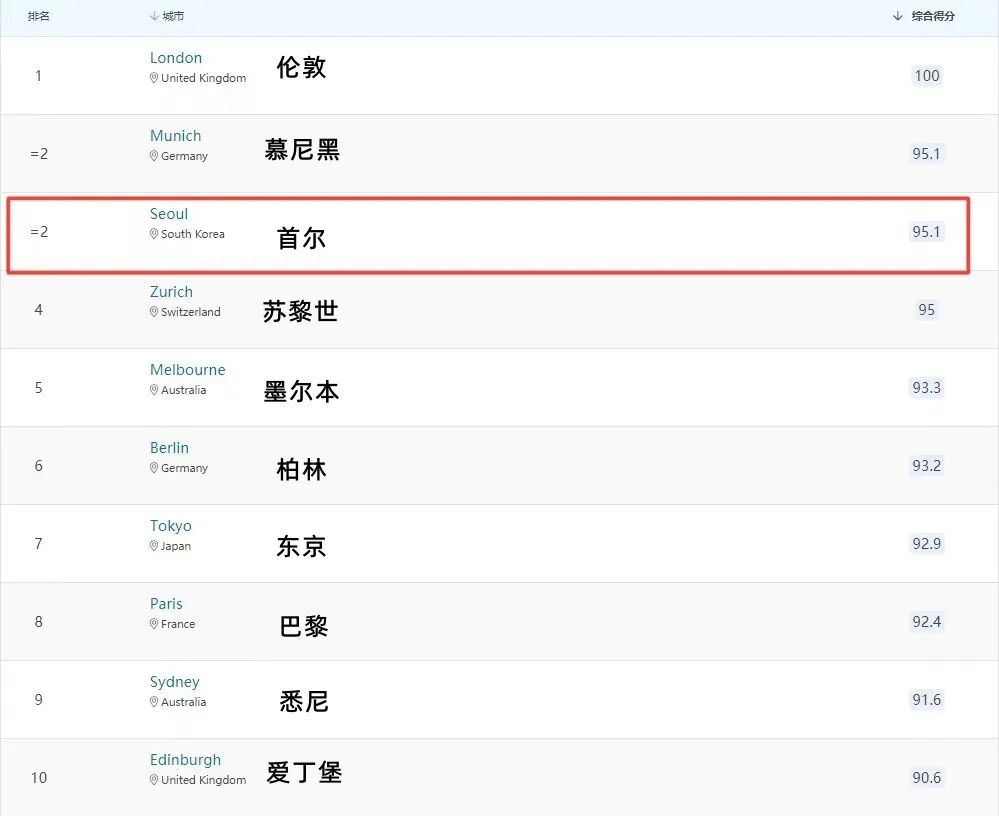
Task: Click the location pin icon beside South Korea
Action: (154, 234)
